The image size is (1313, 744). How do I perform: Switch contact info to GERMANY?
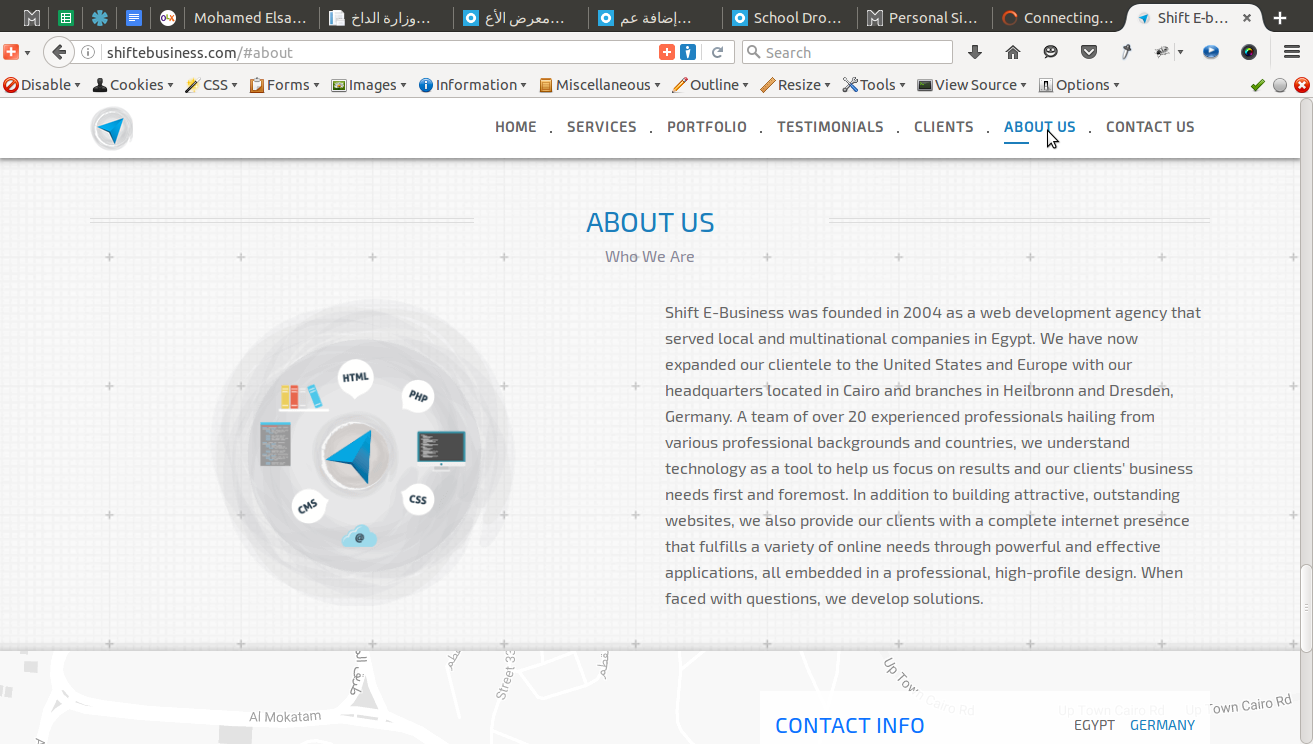[x=1162, y=725]
